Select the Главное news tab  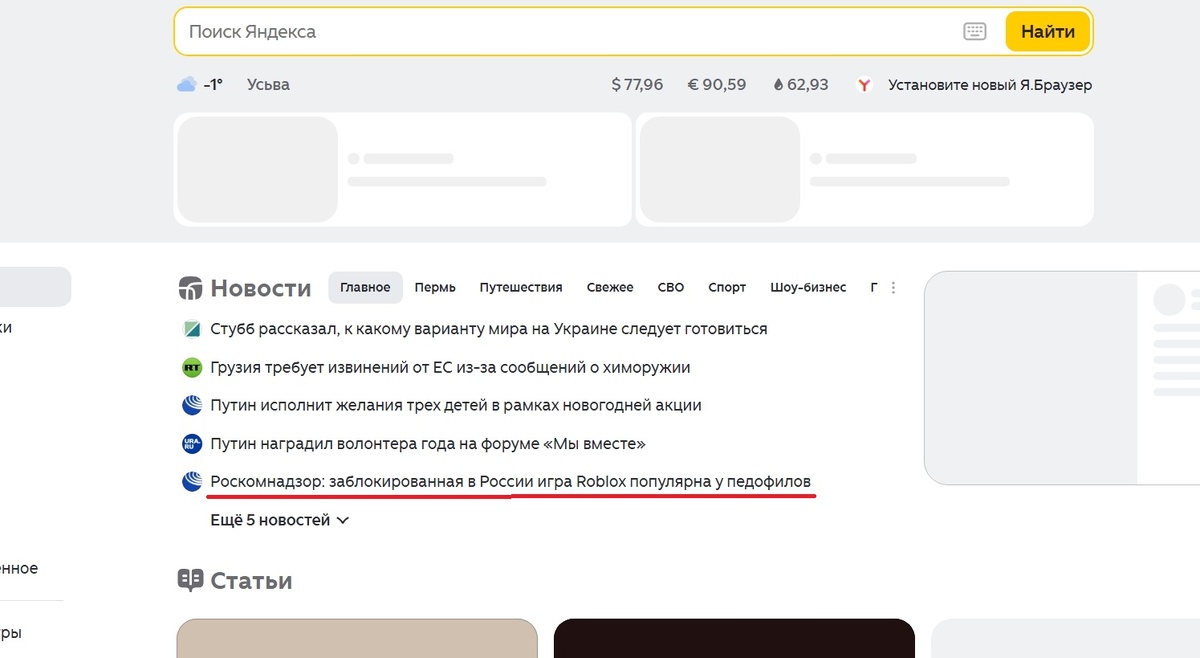coord(365,287)
